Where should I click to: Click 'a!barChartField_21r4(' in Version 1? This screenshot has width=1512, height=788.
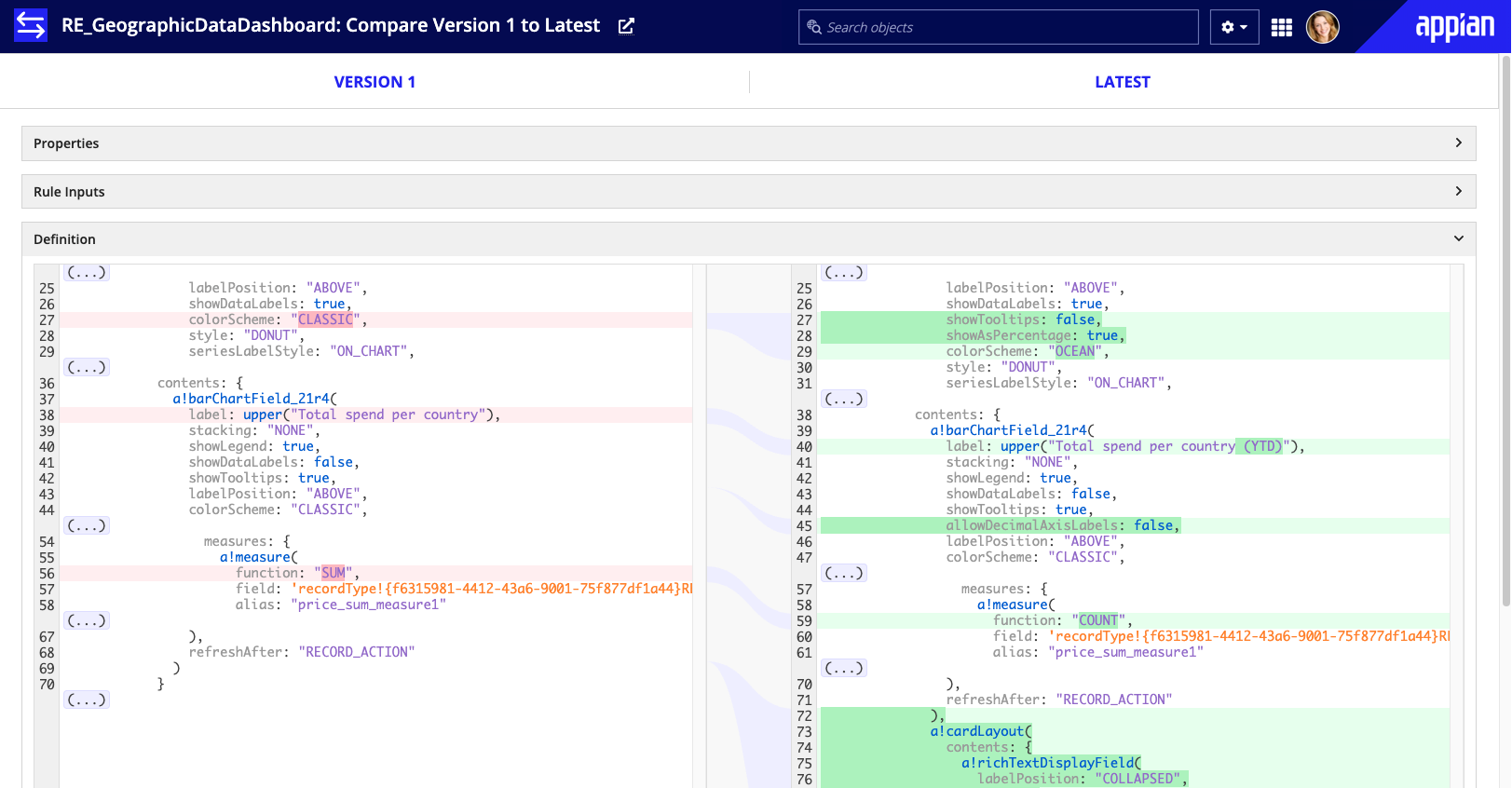click(x=255, y=399)
